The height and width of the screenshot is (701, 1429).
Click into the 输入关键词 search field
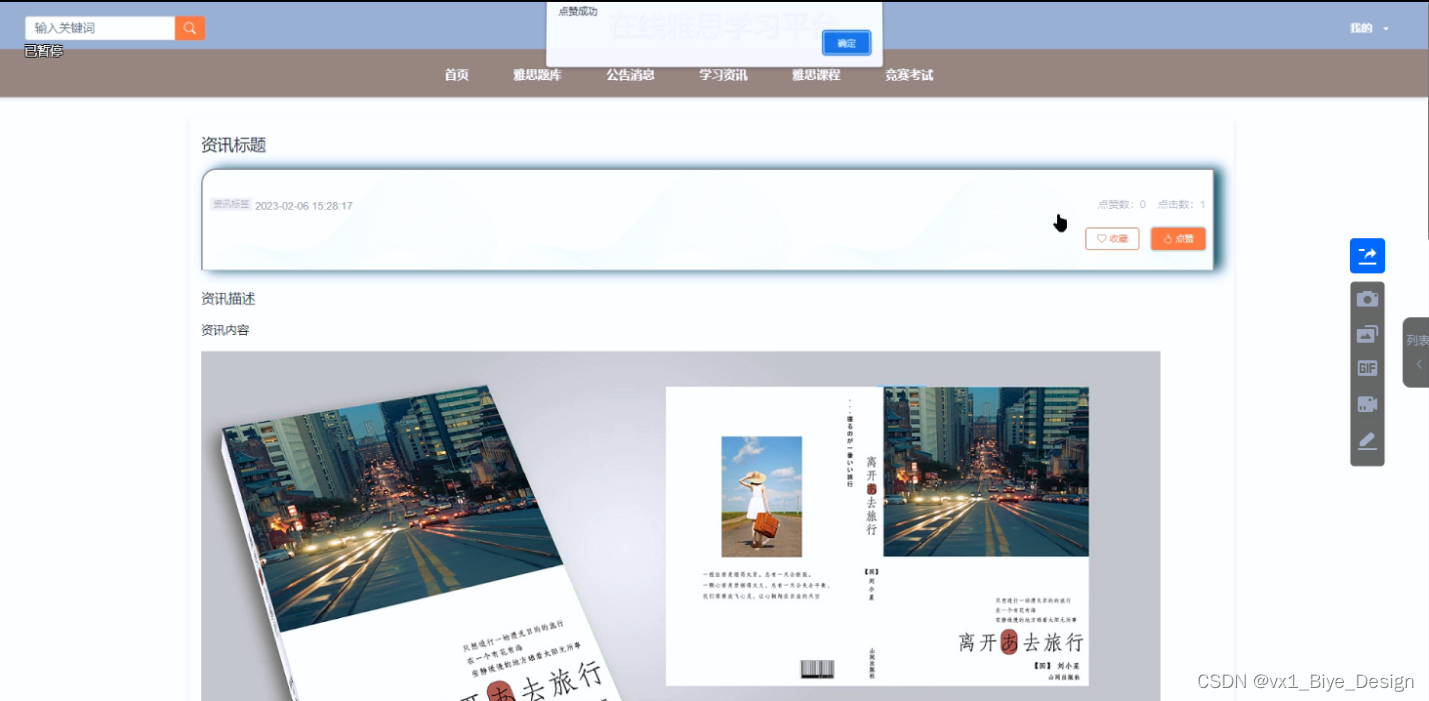[x=100, y=28]
